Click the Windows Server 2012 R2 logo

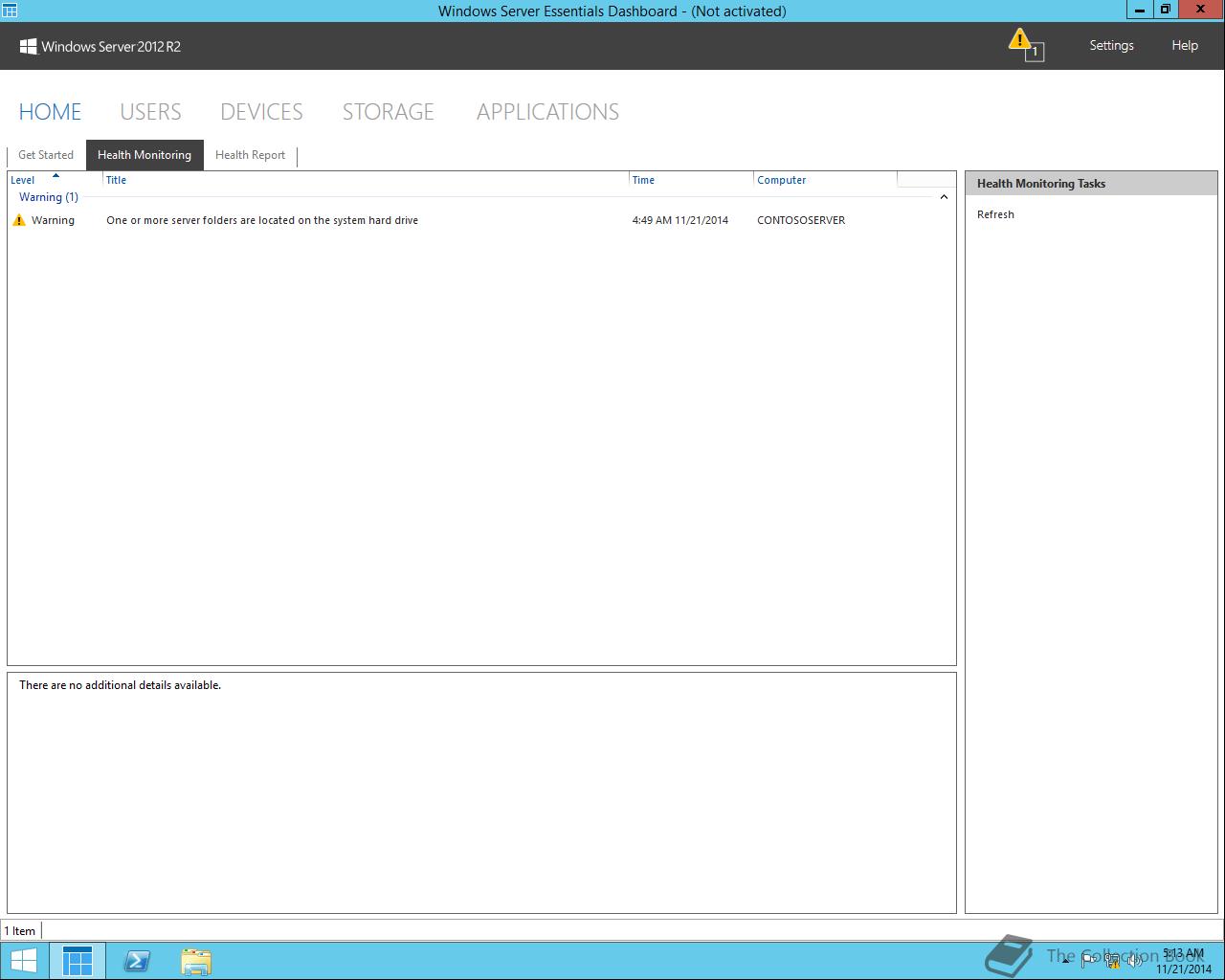pos(100,46)
